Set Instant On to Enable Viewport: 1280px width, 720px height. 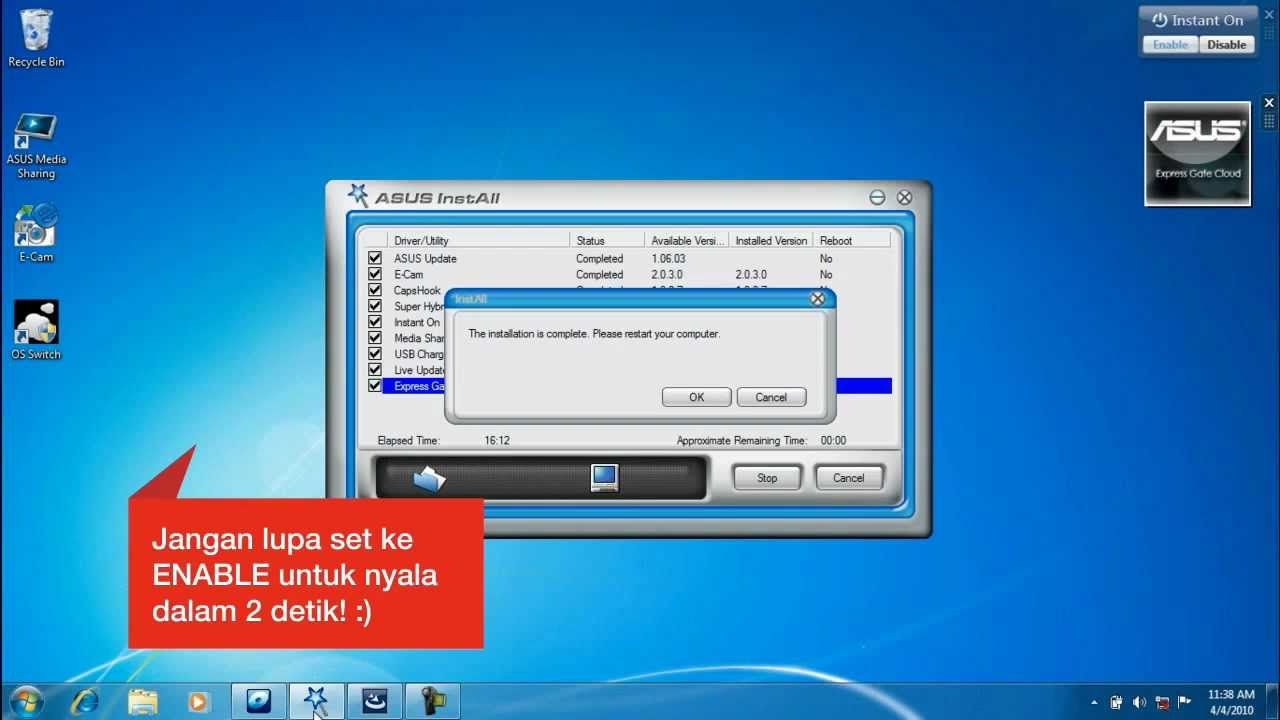(x=1170, y=45)
